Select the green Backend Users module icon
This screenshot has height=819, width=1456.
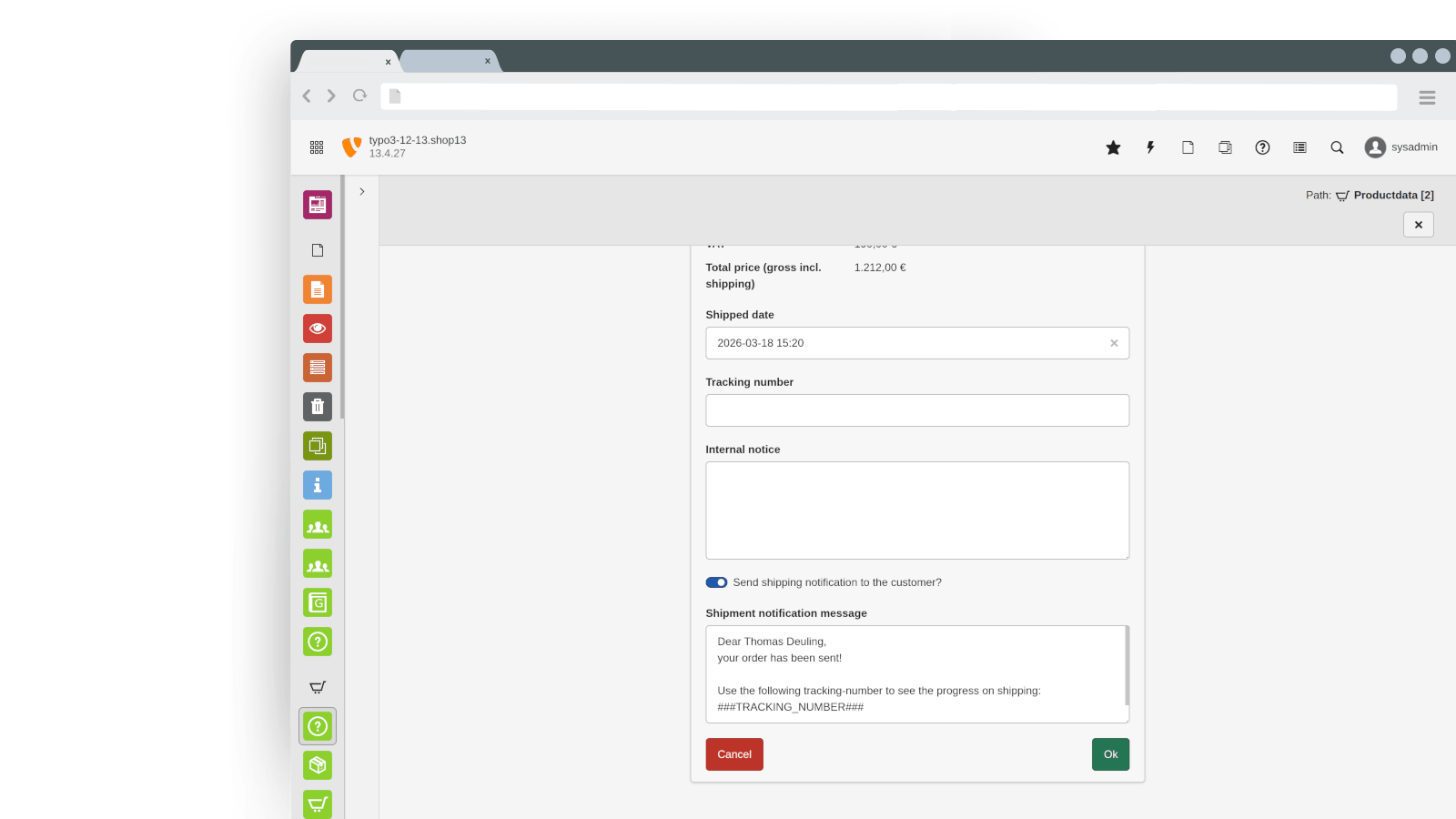coord(318,524)
